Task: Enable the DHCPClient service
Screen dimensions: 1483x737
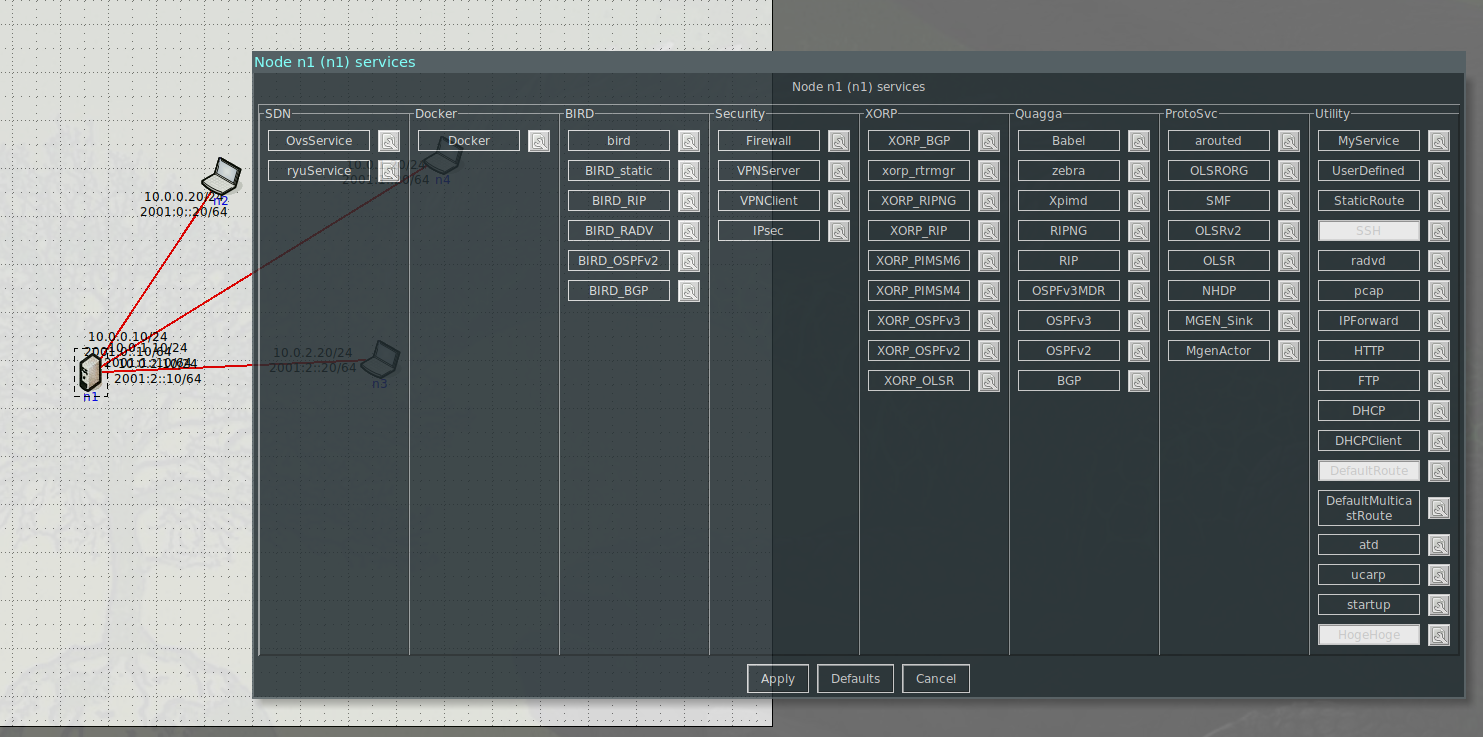Action: pos(1369,441)
